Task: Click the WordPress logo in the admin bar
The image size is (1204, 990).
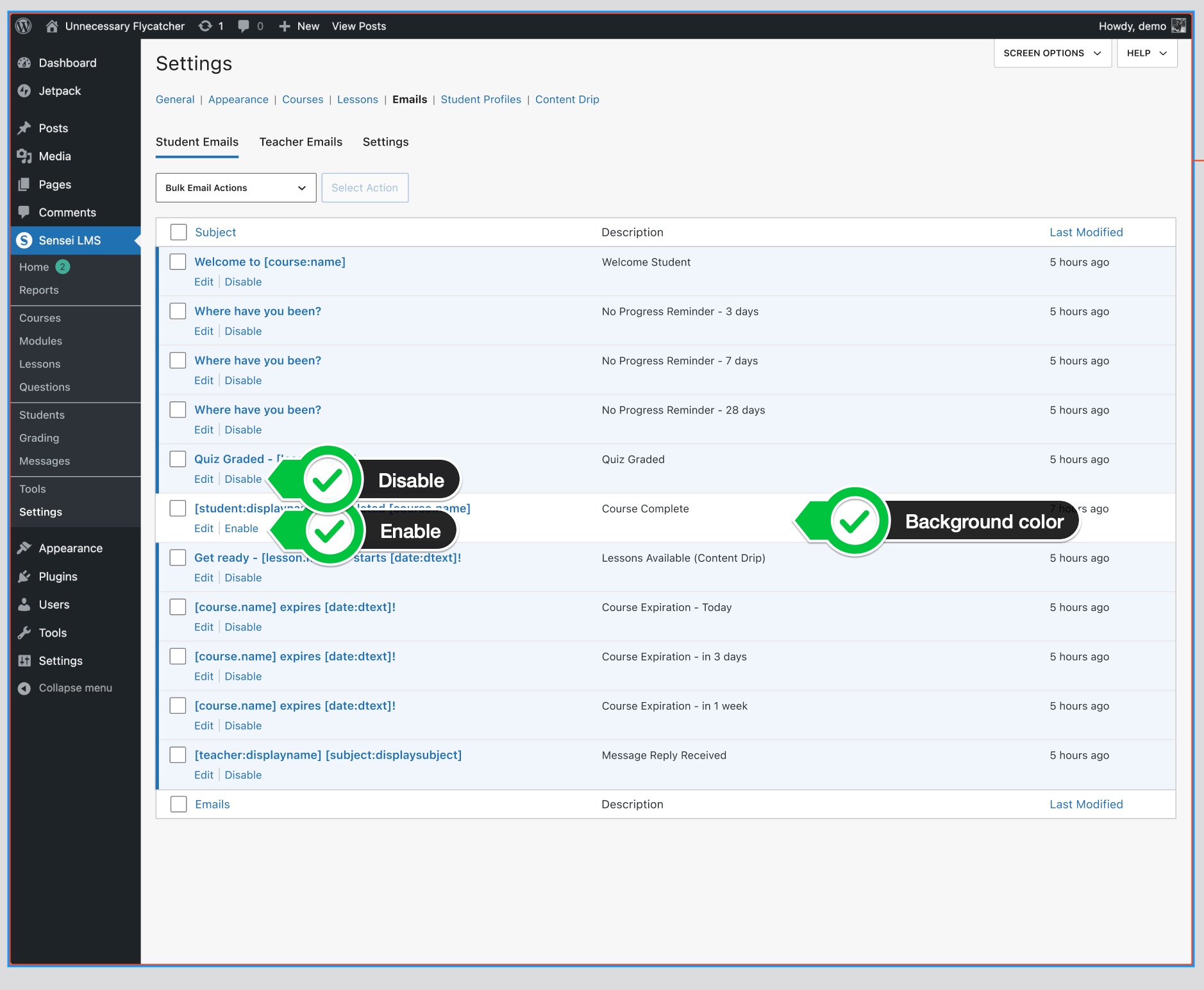Action: coord(24,26)
